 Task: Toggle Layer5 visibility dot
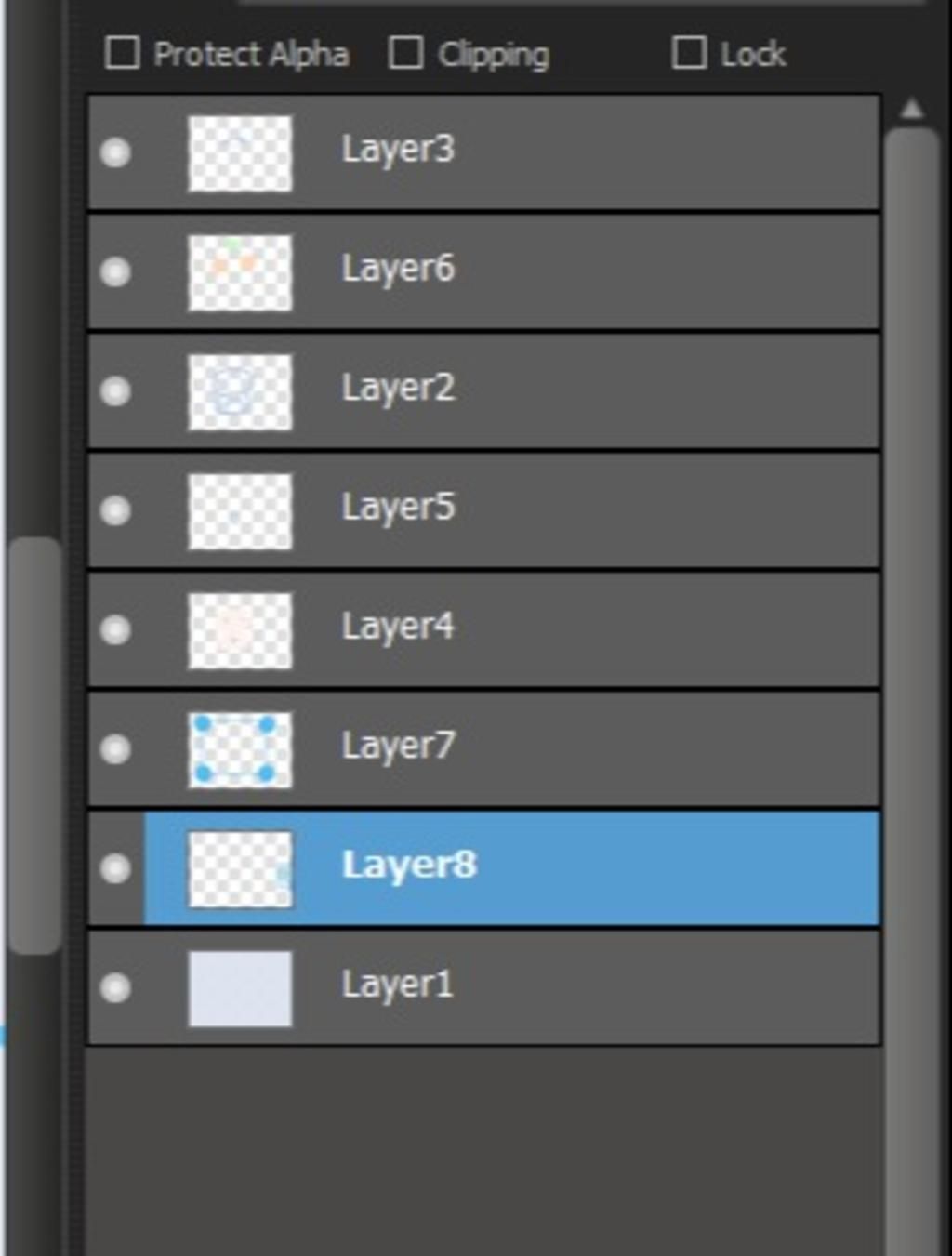pos(115,510)
